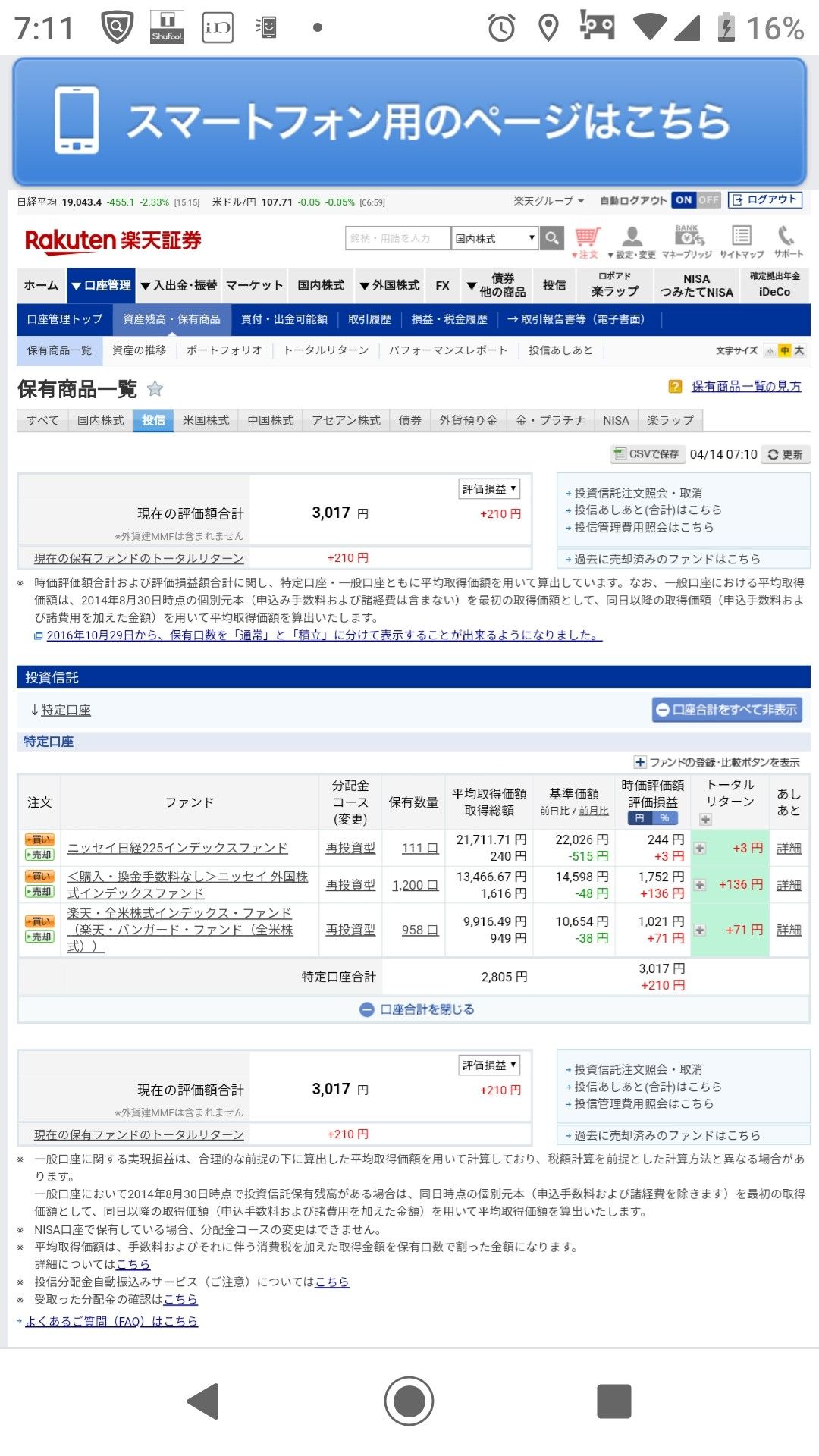Screen dimensions: 819x1456
Task: Set text size to 大
Action: coord(799,350)
